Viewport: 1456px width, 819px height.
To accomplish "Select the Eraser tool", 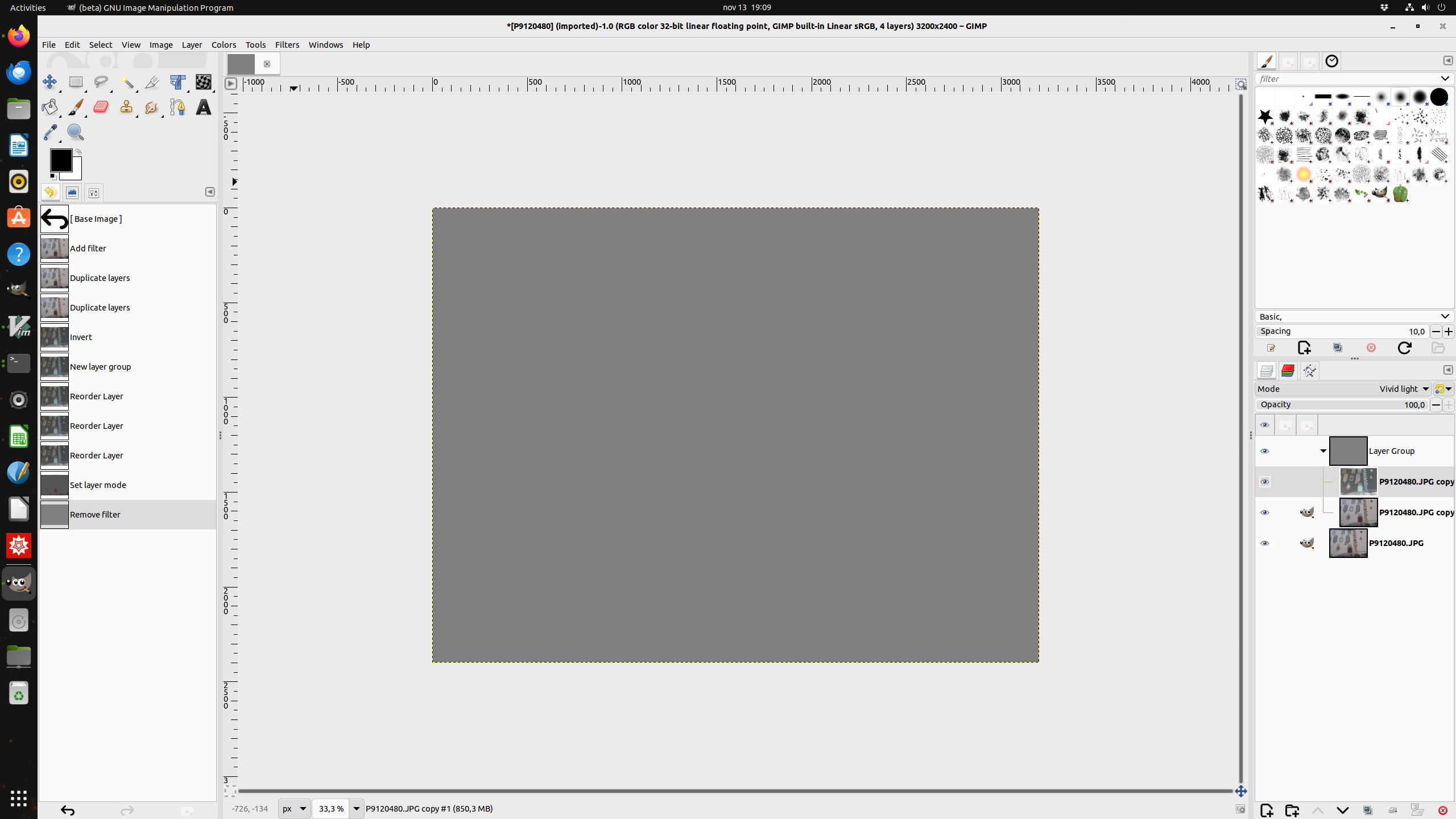I will tap(101, 107).
